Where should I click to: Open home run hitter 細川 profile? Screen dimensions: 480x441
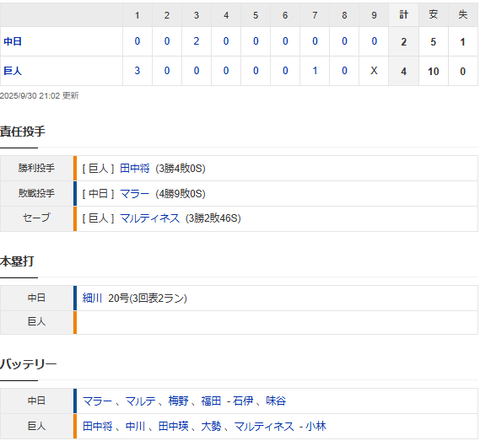[92, 298]
